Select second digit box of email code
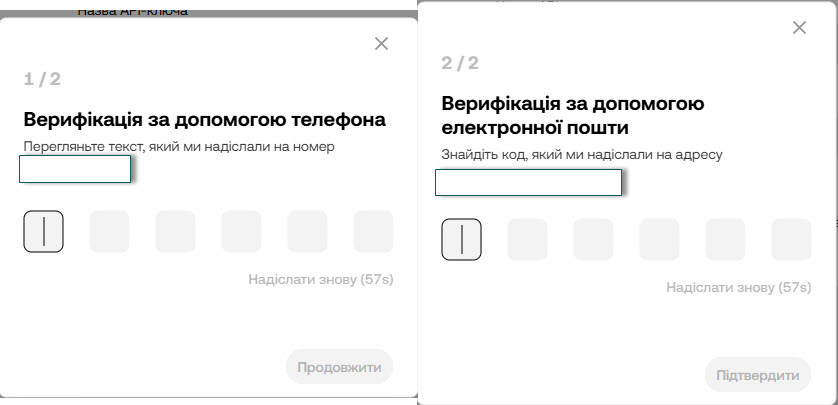This screenshot has width=838, height=405. point(528,240)
